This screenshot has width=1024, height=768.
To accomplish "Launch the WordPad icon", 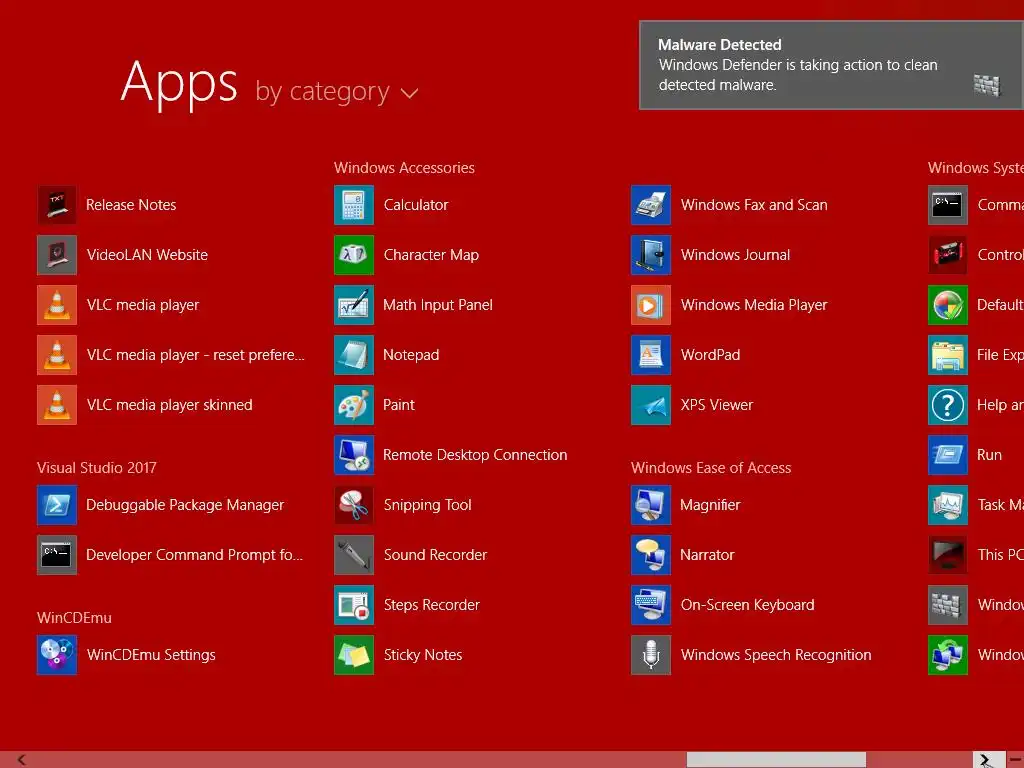I will [x=651, y=355].
